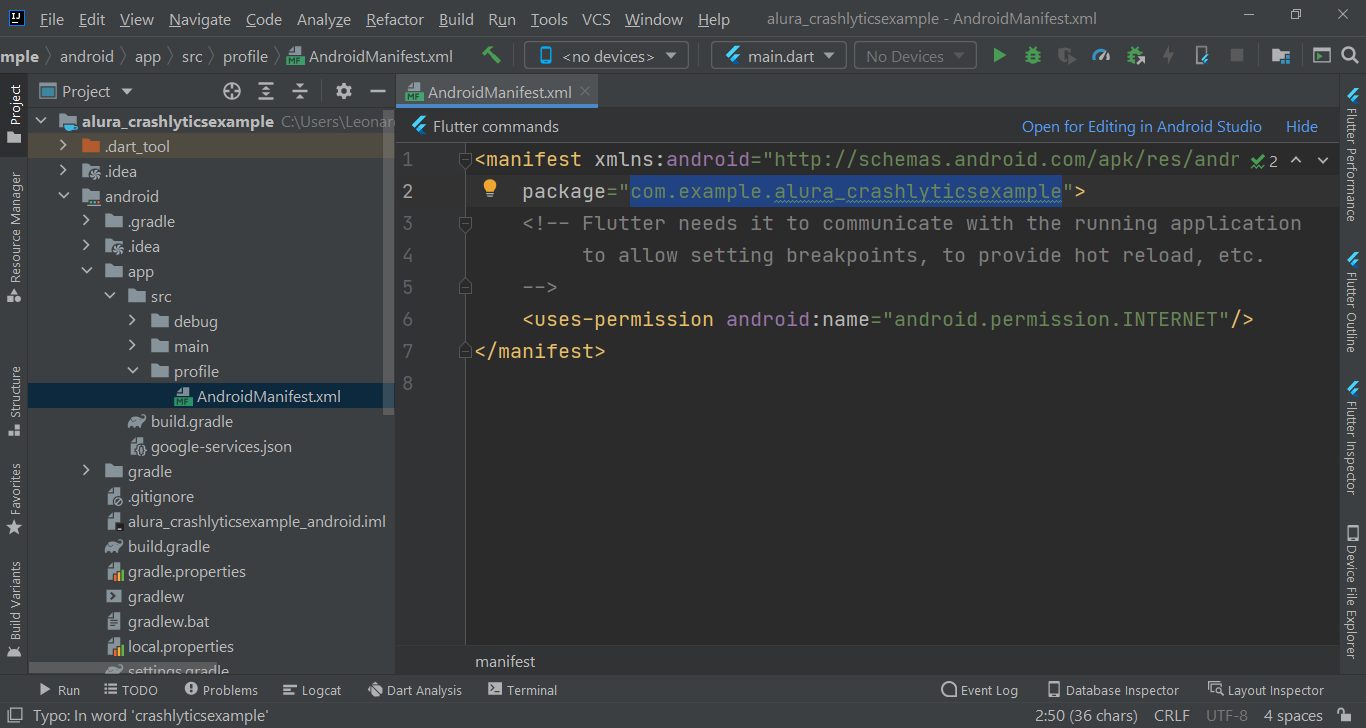
Task: Open the device selector dropdown
Action: [605, 55]
